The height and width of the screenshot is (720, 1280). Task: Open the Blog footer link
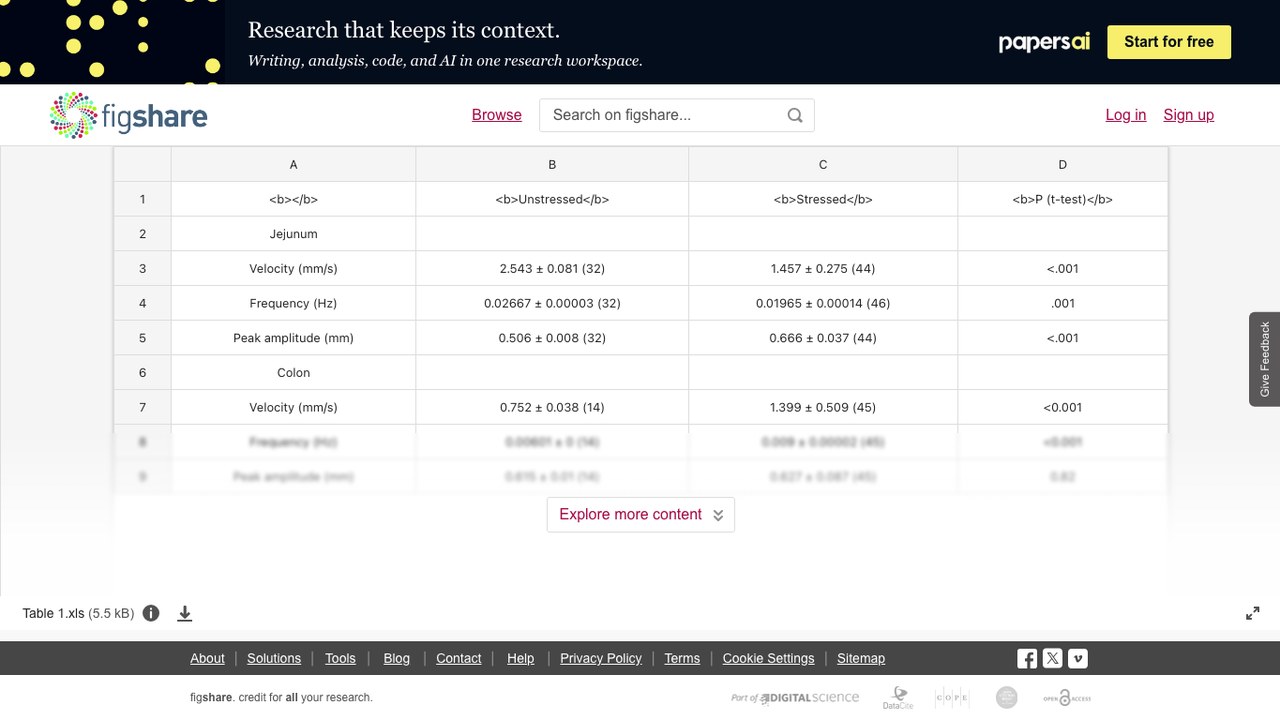coord(397,658)
